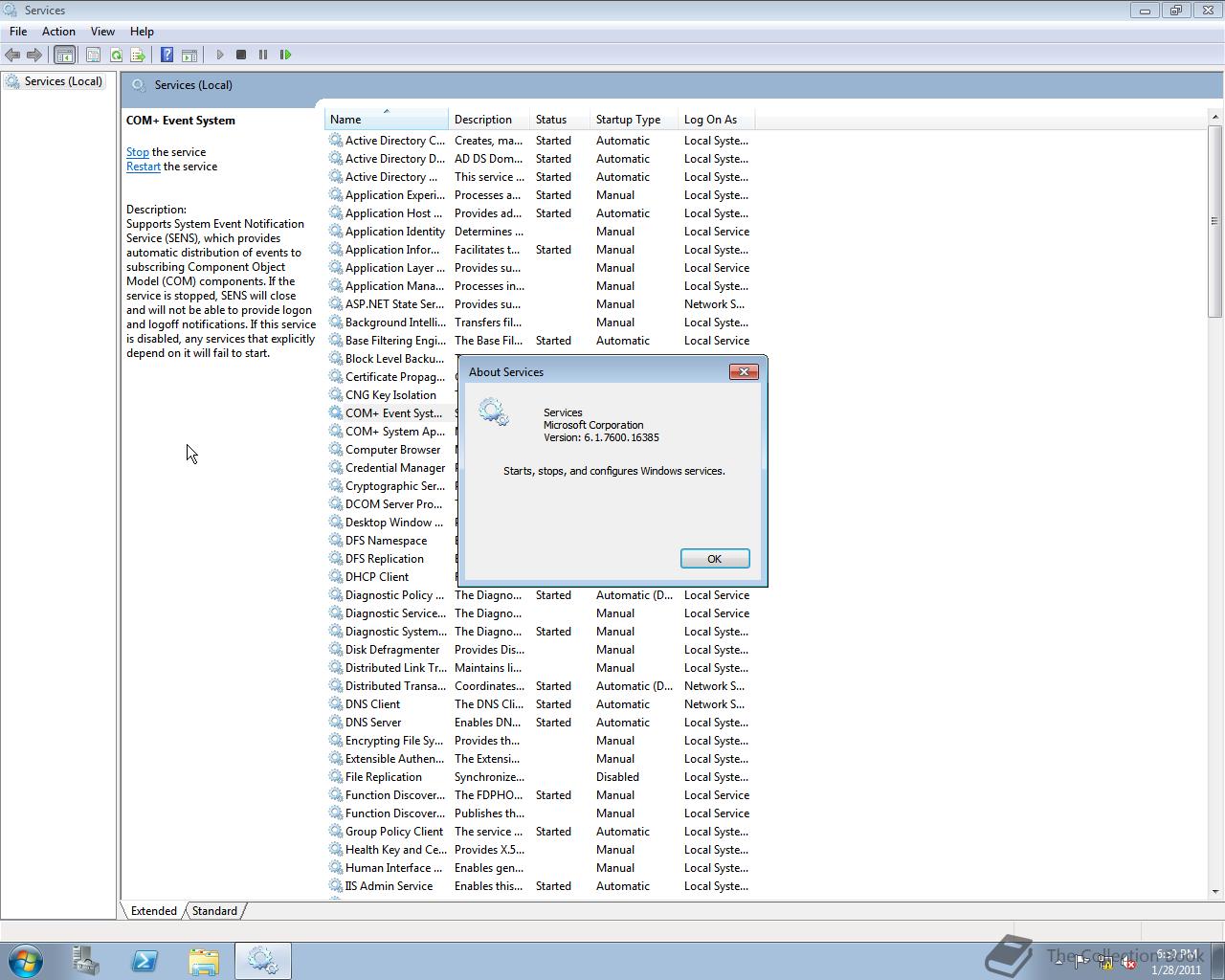This screenshot has height=980, width=1225.
Task: Toggle the Show/Hide Console Tree toolbar icon
Action: (64, 55)
